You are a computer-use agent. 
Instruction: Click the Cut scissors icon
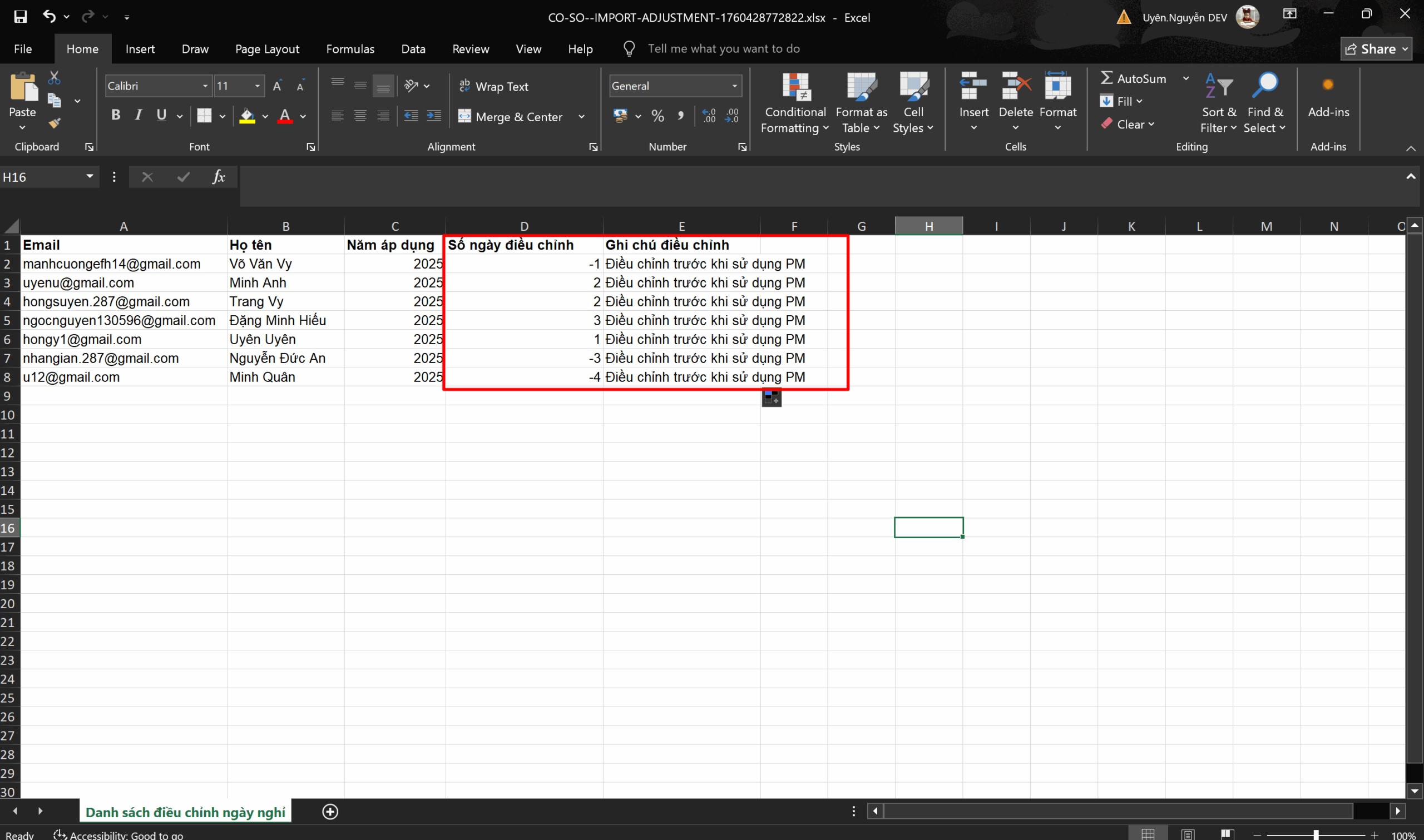pos(55,77)
